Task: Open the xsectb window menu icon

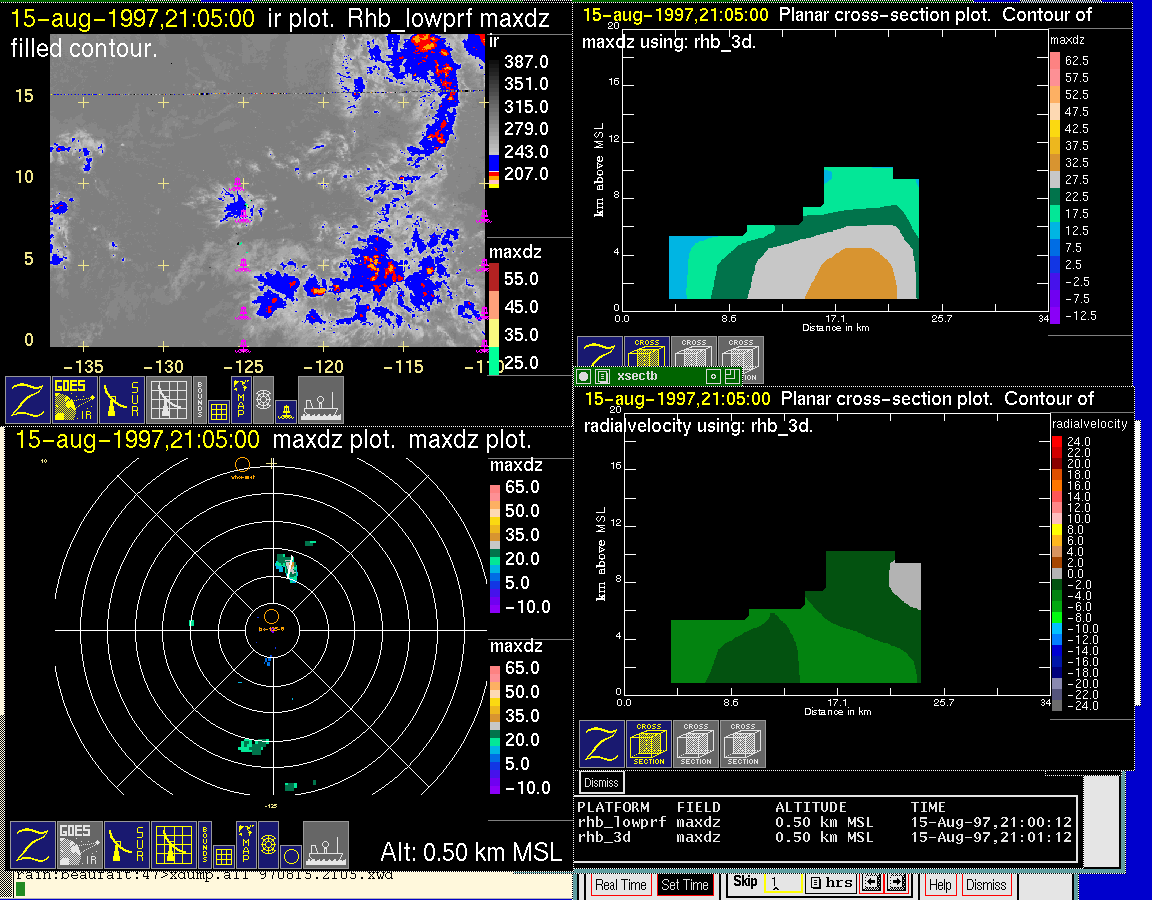Action: (602, 377)
